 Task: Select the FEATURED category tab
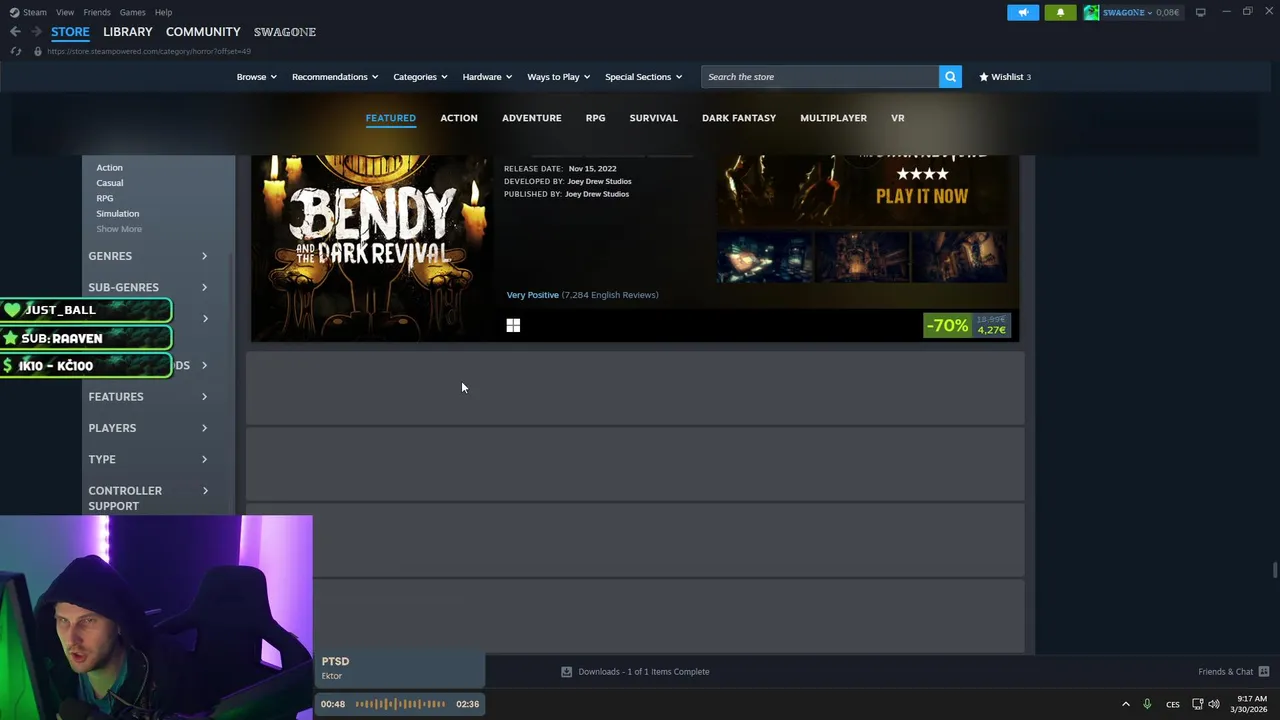(391, 118)
